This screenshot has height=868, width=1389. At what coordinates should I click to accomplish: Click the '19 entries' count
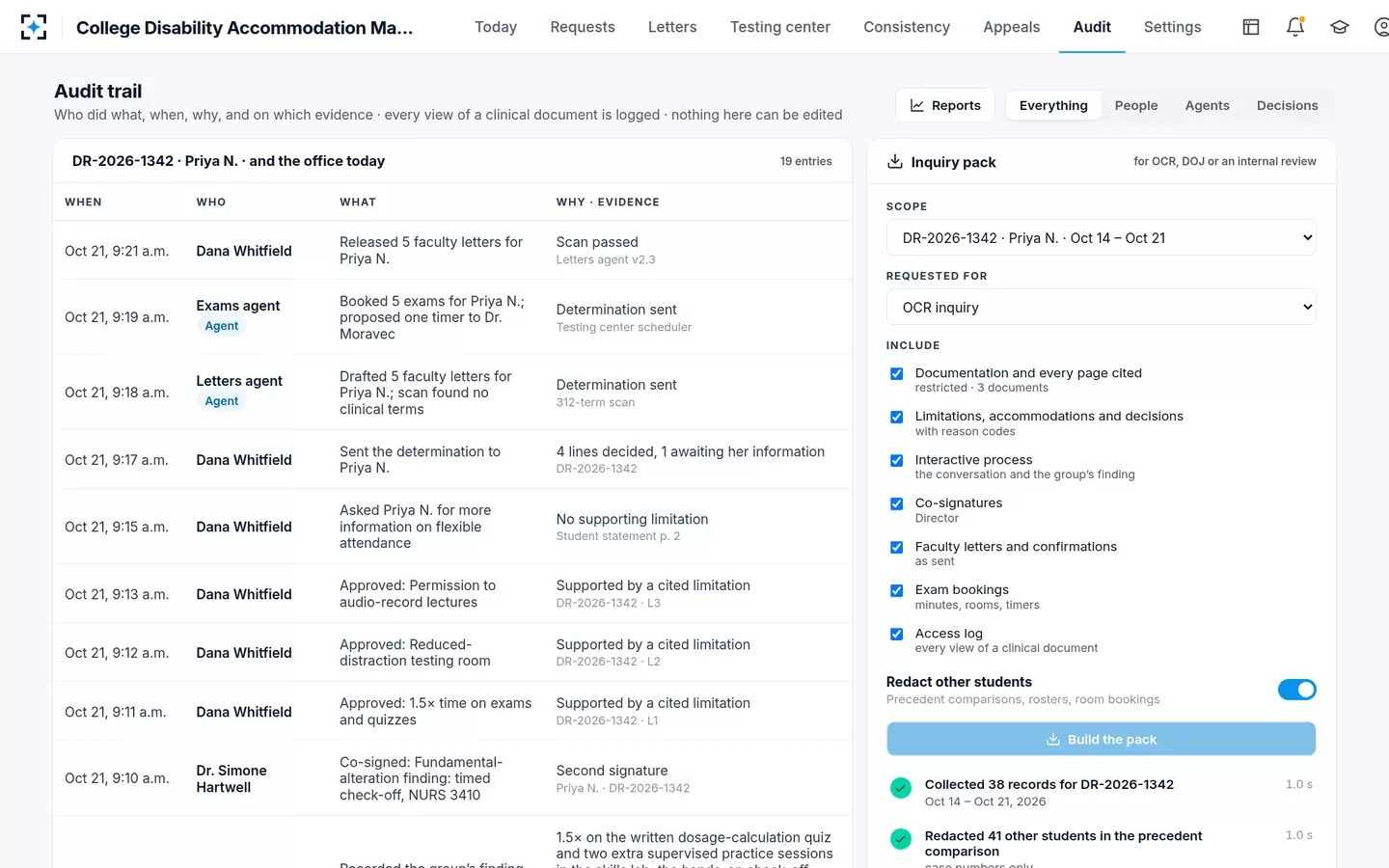pyautogui.click(x=806, y=162)
